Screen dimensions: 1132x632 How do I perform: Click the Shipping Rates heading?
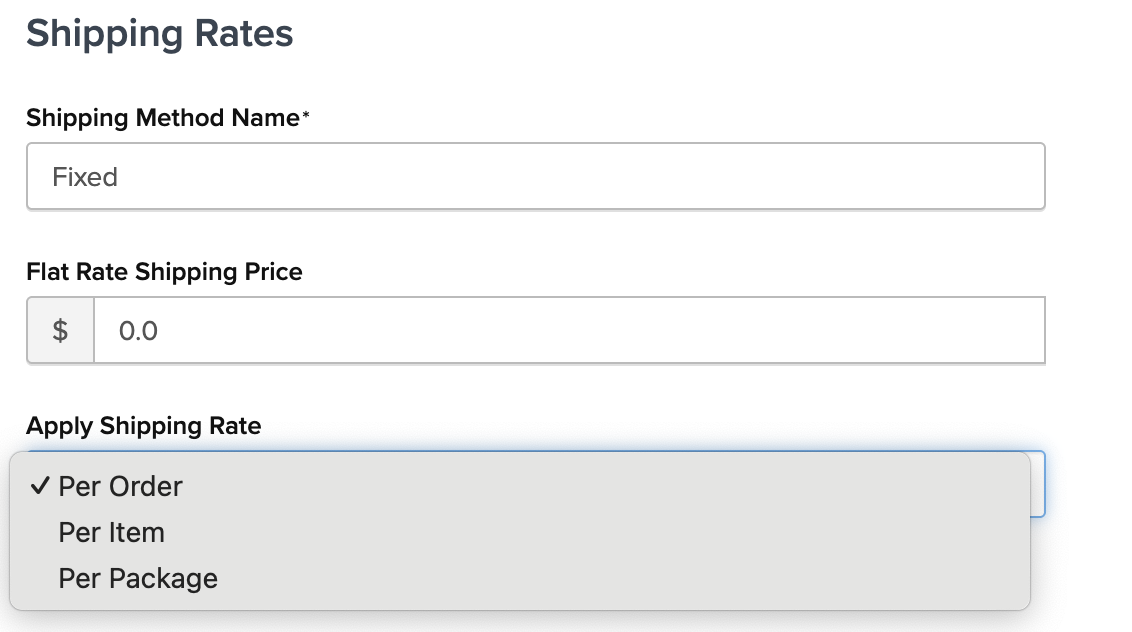160,33
